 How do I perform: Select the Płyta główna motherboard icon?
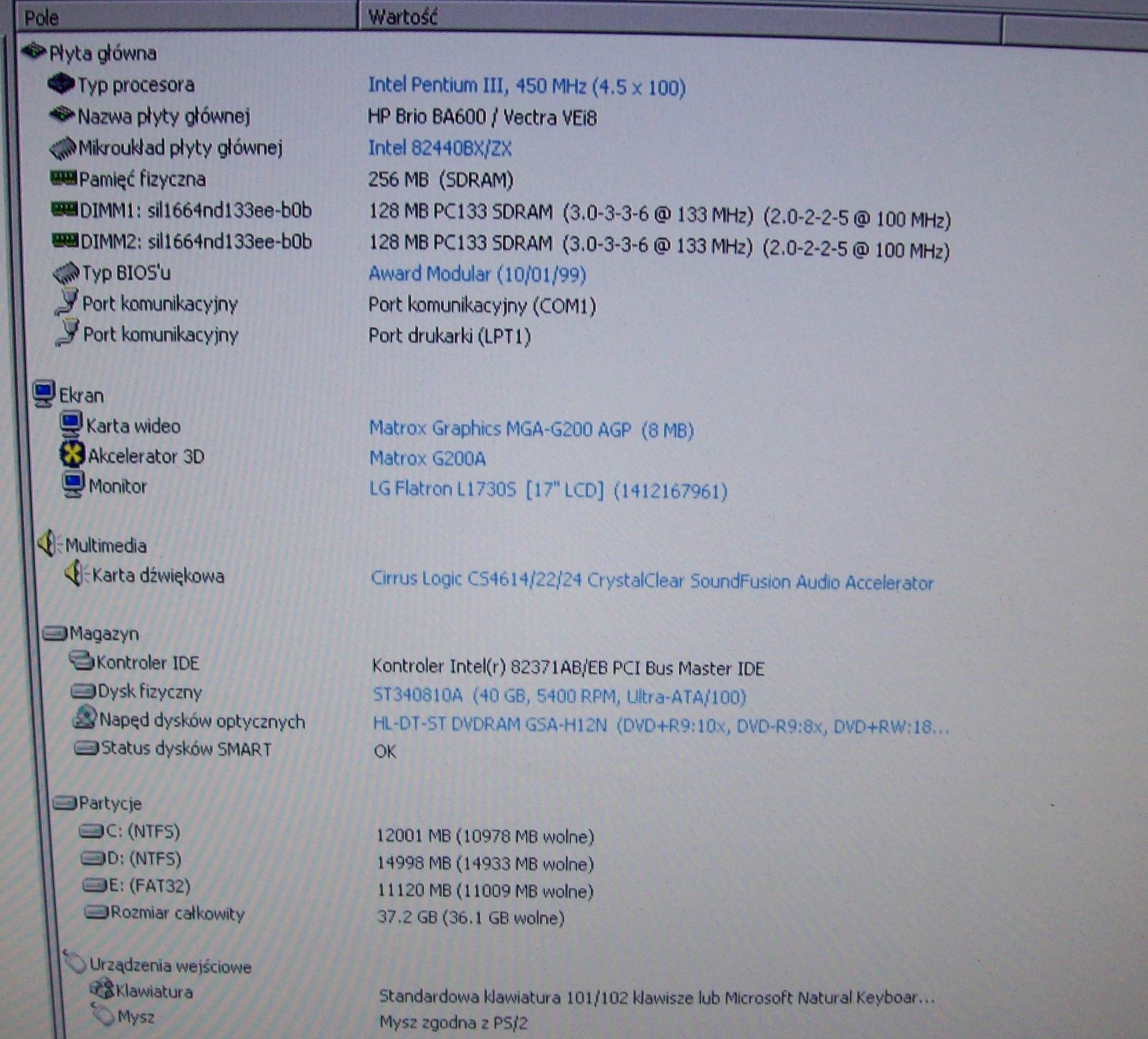click(33, 52)
